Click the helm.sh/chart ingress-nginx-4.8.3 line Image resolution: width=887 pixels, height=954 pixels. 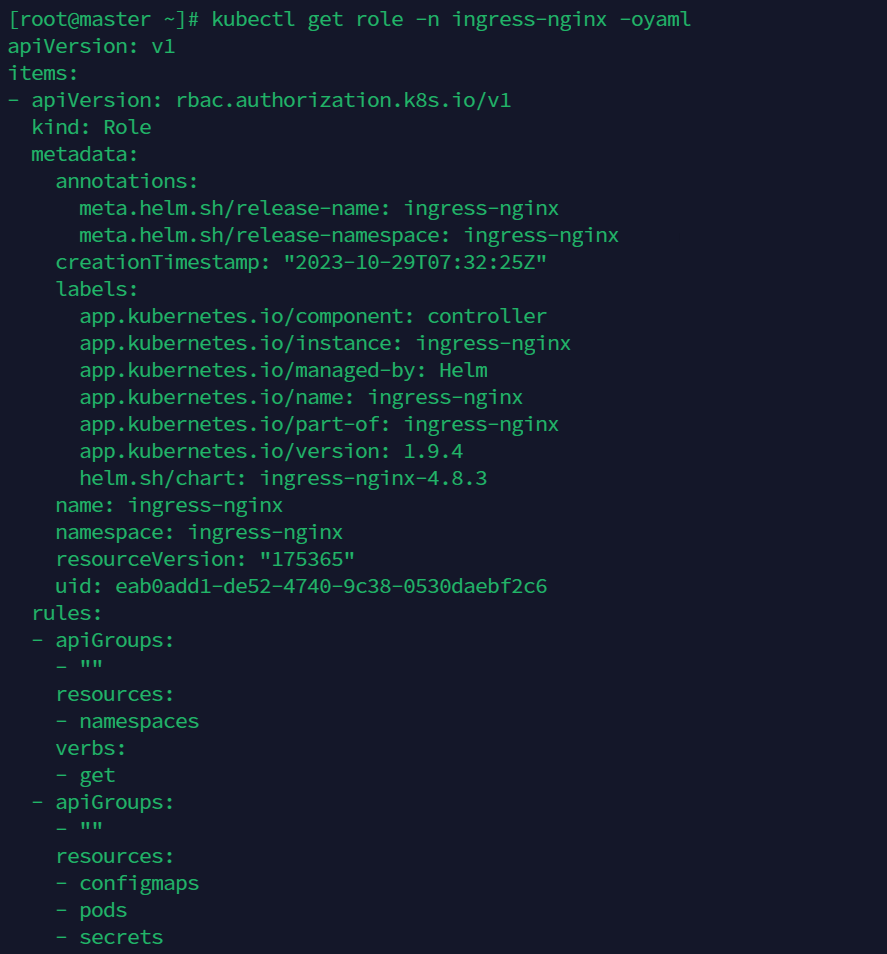click(282, 478)
